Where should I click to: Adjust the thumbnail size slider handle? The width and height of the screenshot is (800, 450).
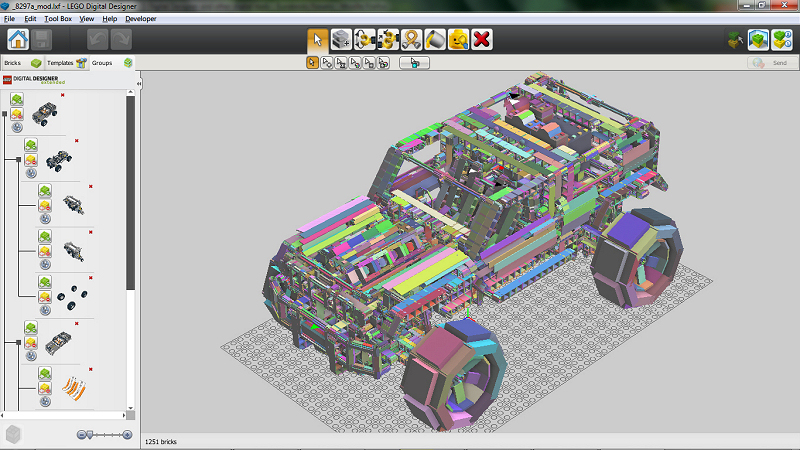pos(89,435)
